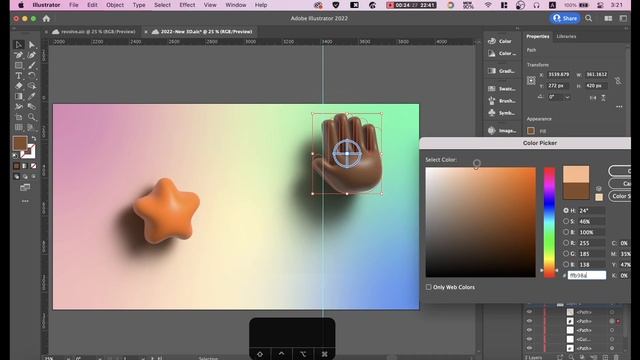Select the Rectangle shape tool
The height and width of the screenshot is (360, 640).
pos(19,65)
